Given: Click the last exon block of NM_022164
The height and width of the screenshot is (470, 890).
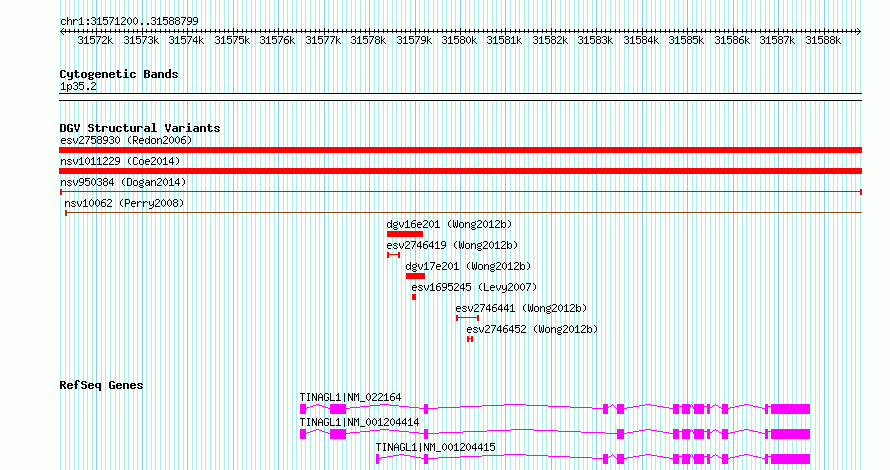Looking at the screenshot, I should (790, 409).
